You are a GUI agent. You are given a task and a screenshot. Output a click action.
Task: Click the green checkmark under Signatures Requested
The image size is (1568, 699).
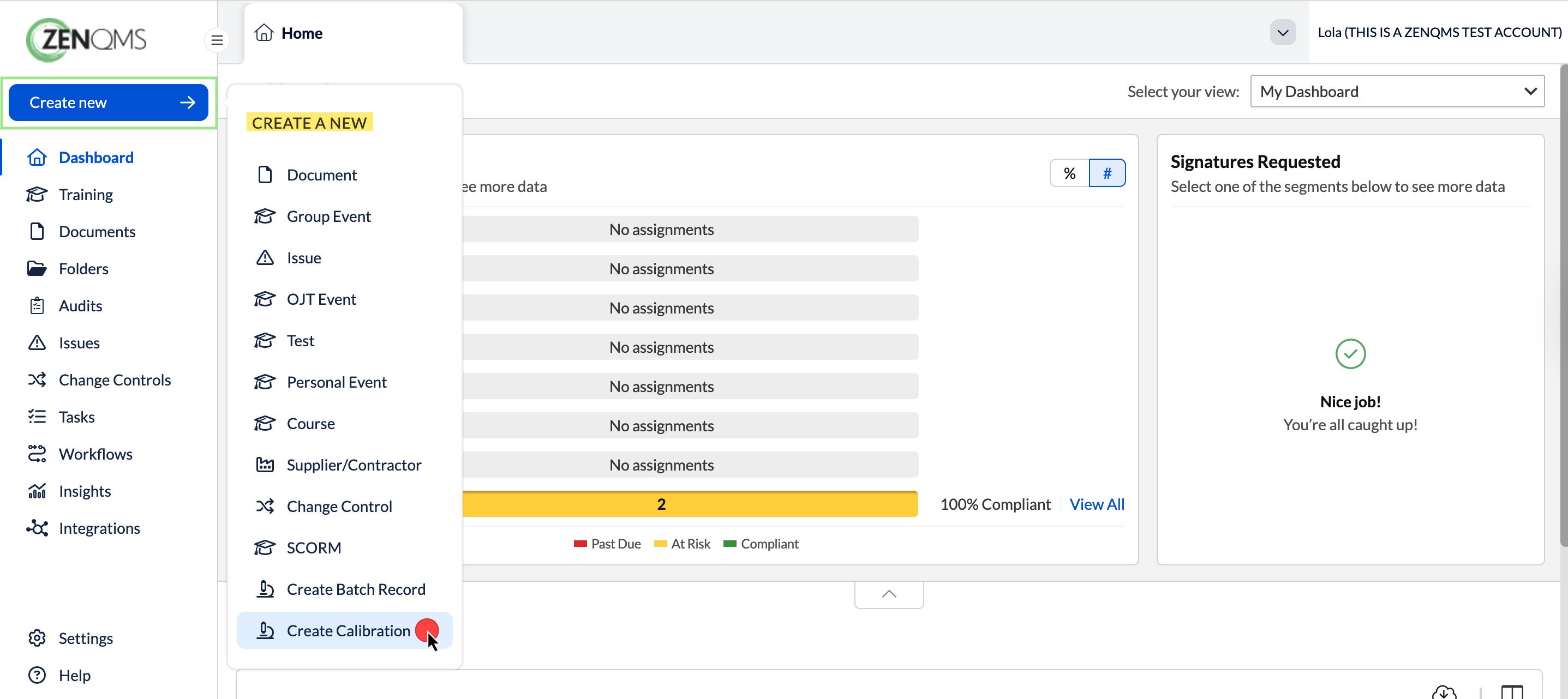pyautogui.click(x=1350, y=354)
